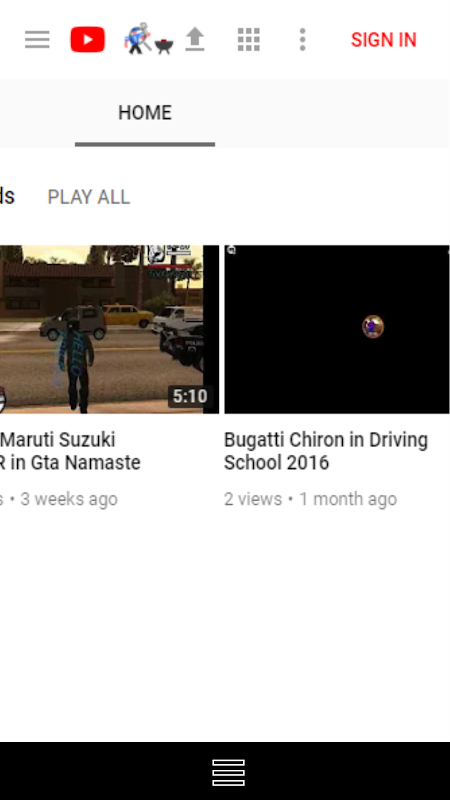Image resolution: width=450 pixels, height=800 pixels.
Task: Click the '2 views' count text
Action: (x=253, y=499)
